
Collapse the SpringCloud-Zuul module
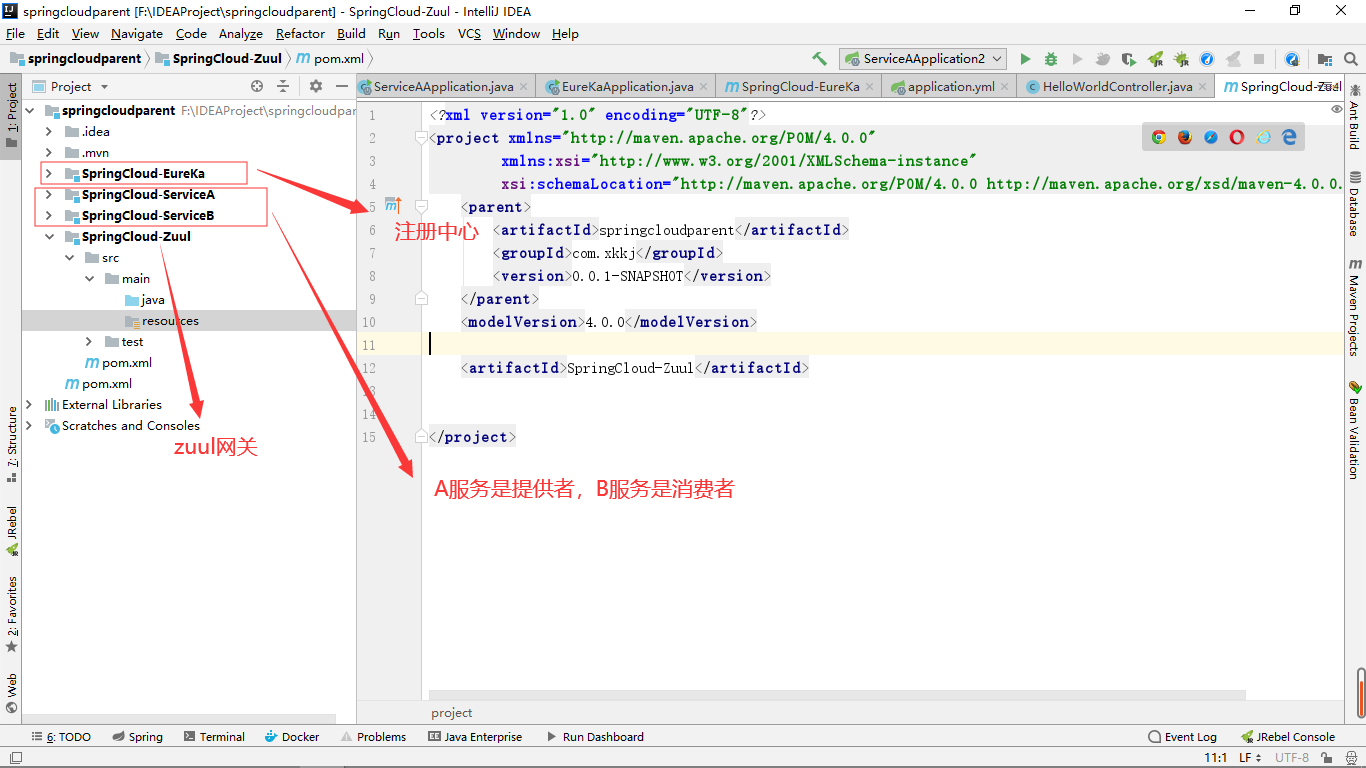click(x=48, y=237)
